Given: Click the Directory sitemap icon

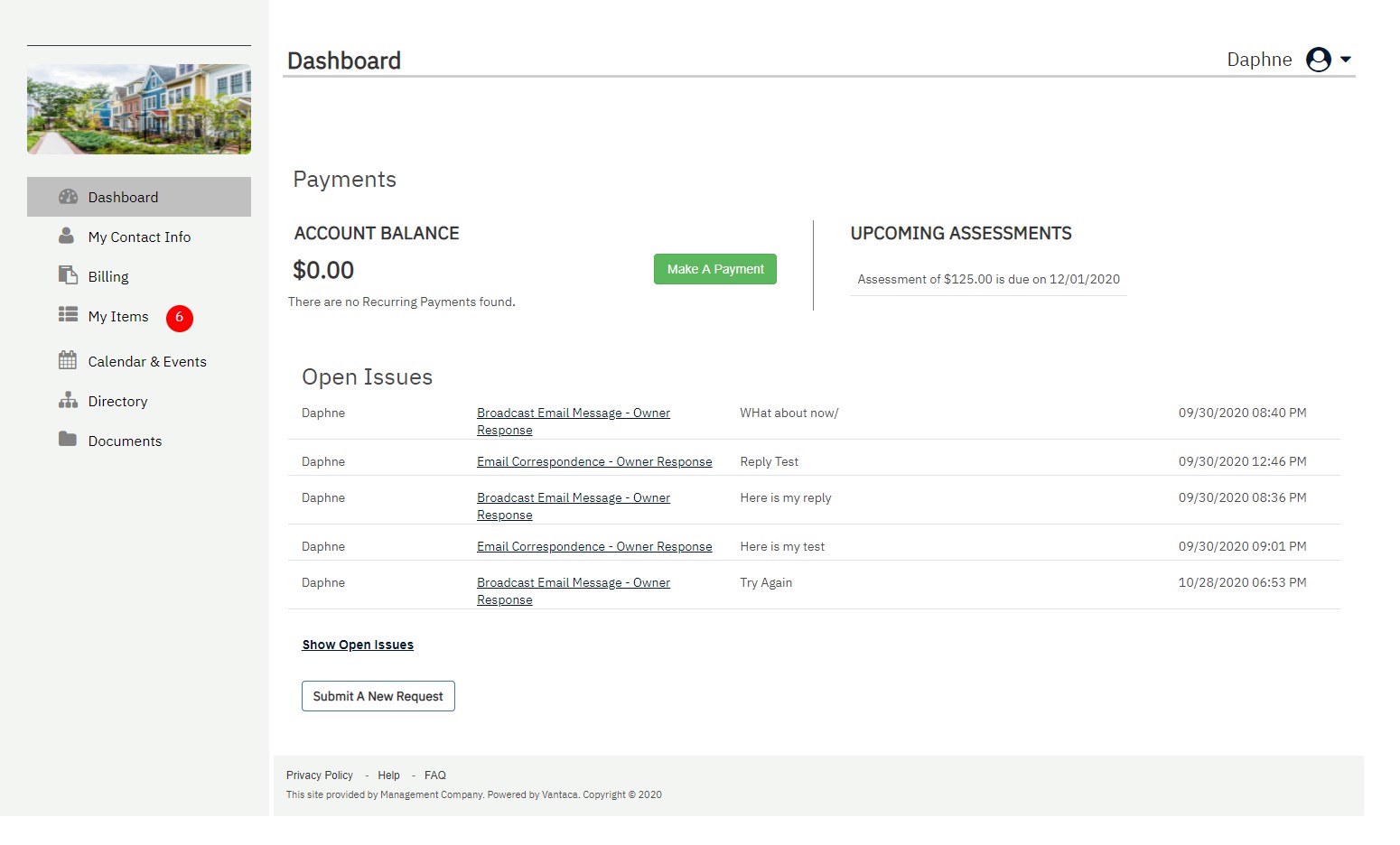Looking at the screenshot, I should 68,400.
